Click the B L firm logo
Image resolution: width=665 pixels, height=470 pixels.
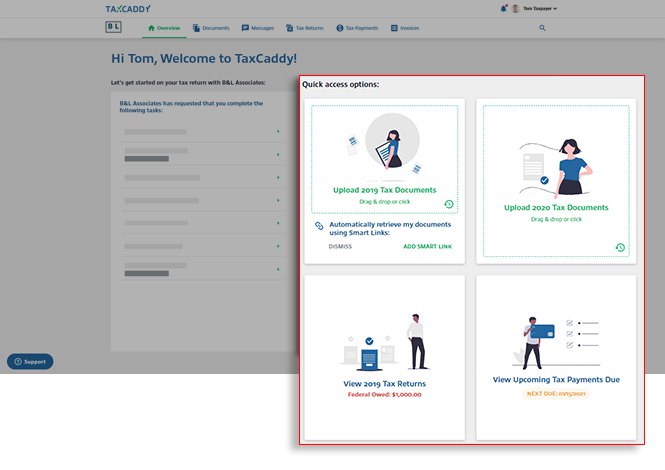pyautogui.click(x=113, y=27)
